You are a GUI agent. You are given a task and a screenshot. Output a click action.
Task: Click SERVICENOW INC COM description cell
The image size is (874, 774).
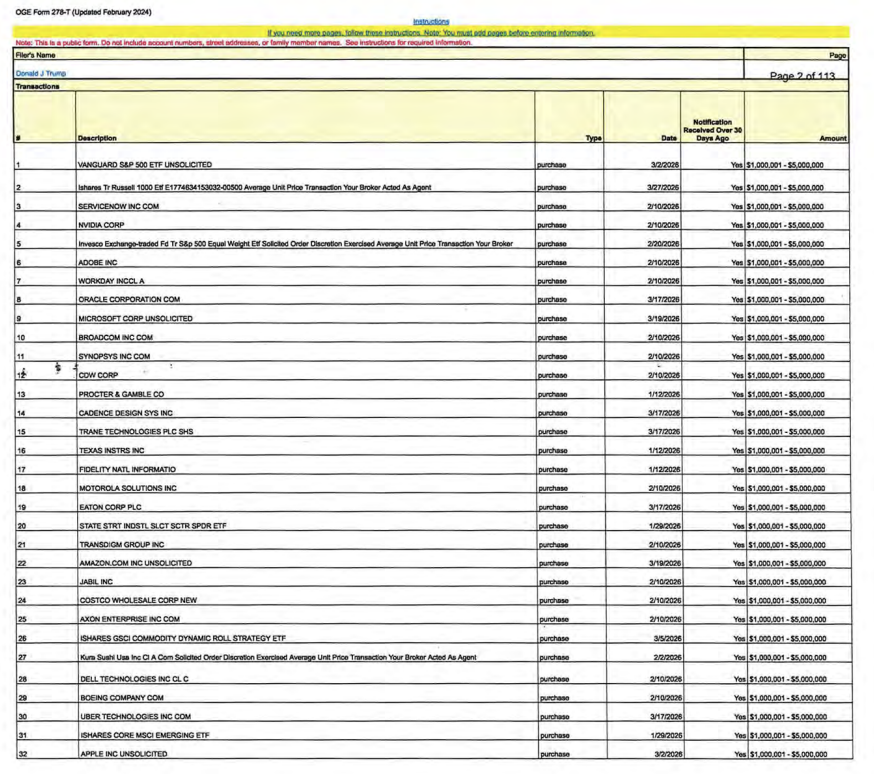118,206
